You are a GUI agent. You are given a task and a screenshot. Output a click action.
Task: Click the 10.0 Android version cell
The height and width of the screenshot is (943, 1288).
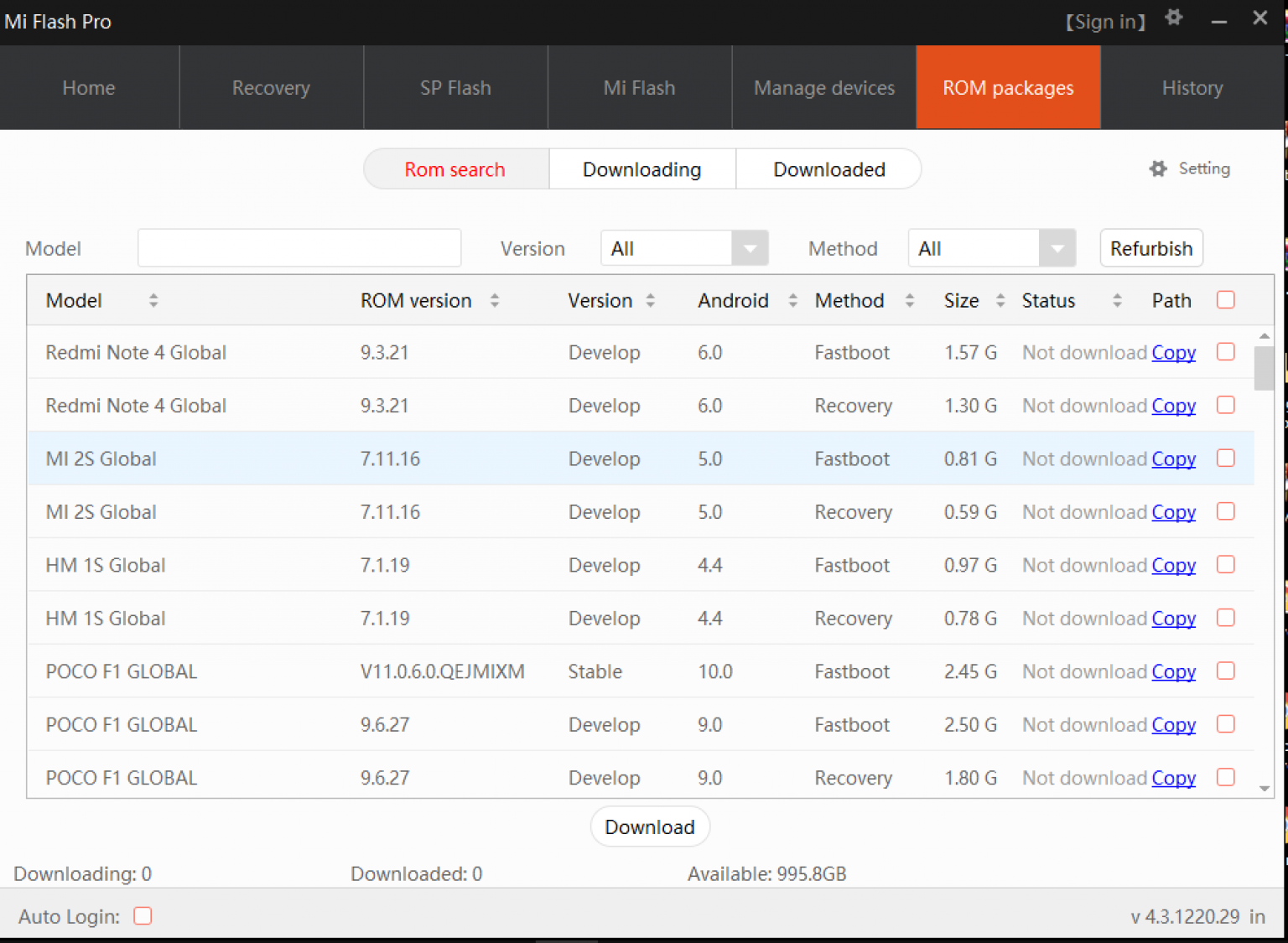715,671
